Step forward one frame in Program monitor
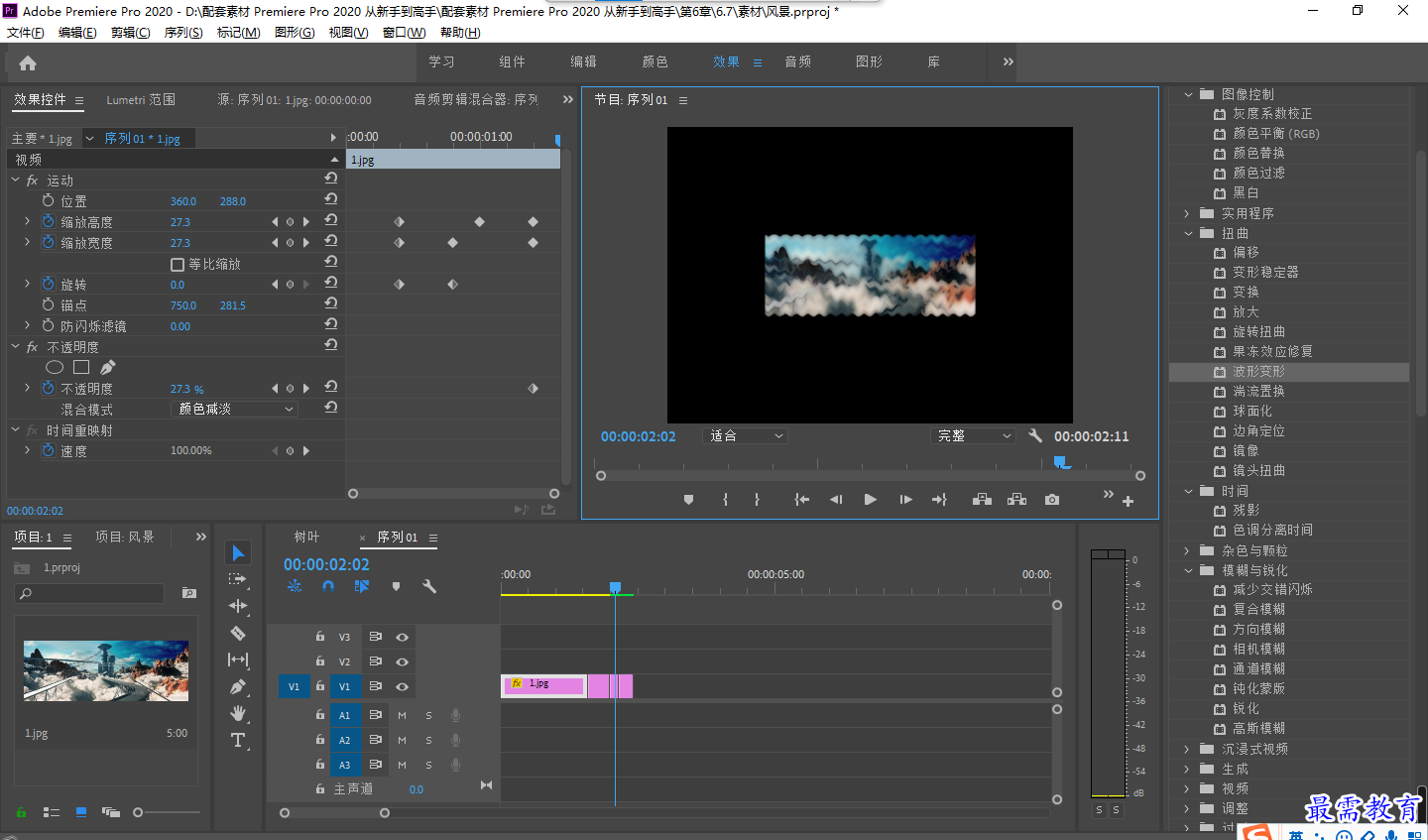Screen dimensions: 1428x840 click(905, 500)
